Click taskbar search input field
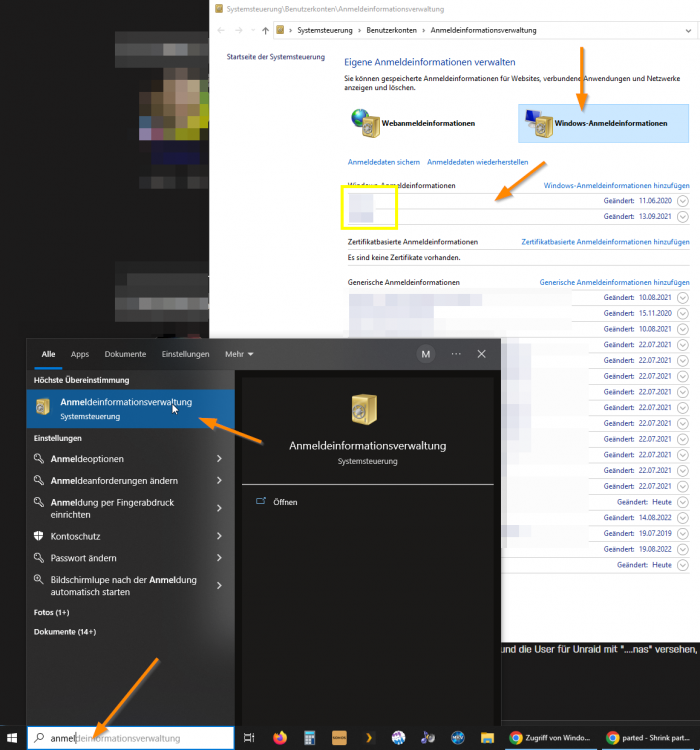 pyautogui.click(x=131, y=738)
